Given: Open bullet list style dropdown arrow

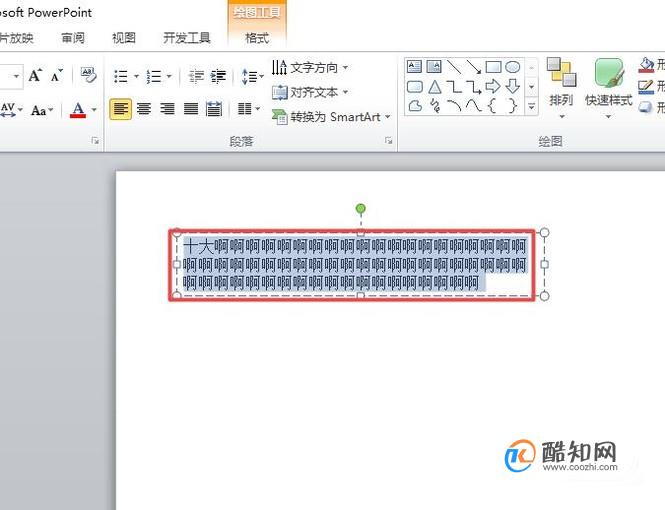Looking at the screenshot, I should point(136,76).
